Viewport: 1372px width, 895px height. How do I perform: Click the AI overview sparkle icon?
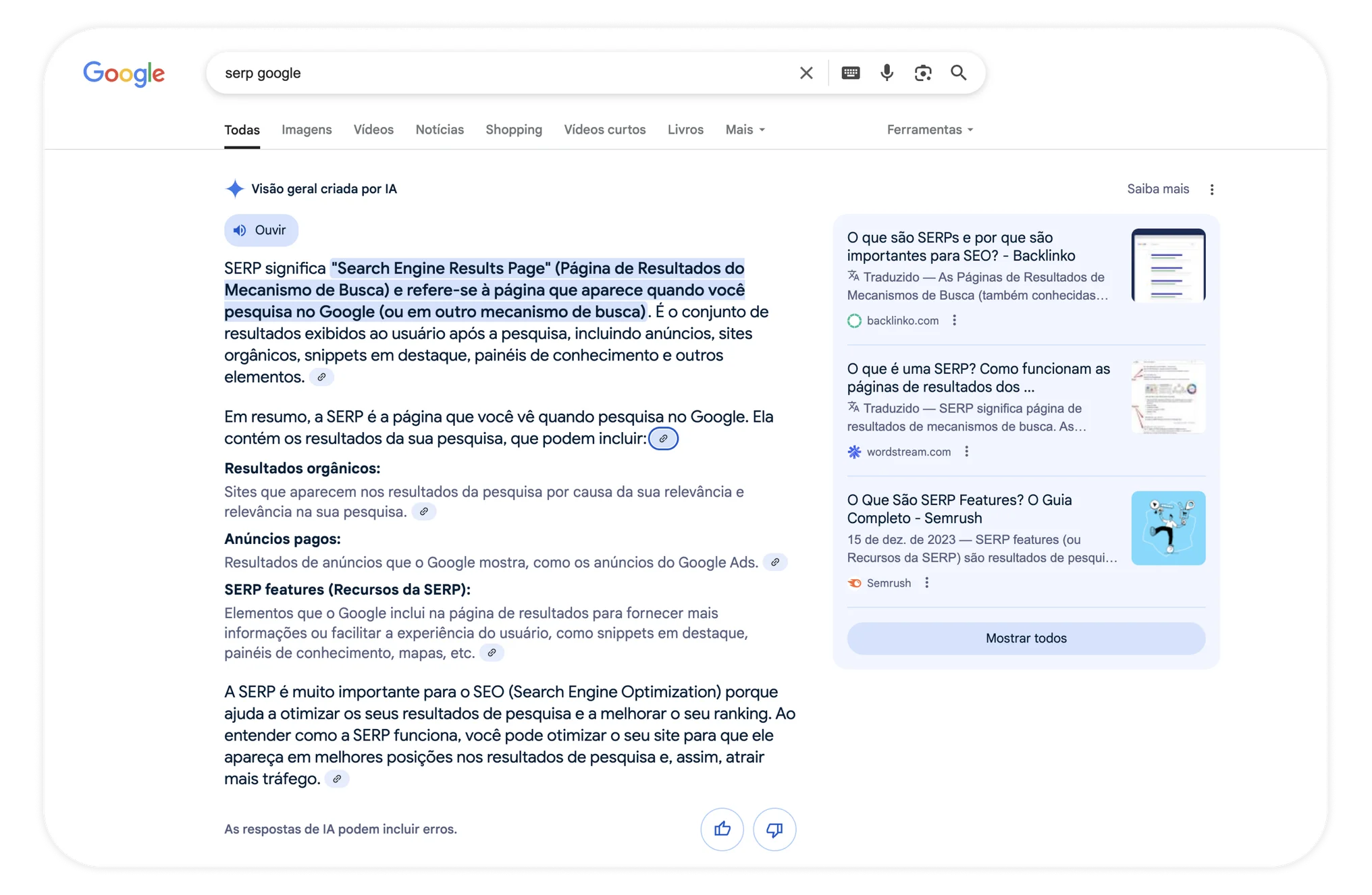coord(234,189)
